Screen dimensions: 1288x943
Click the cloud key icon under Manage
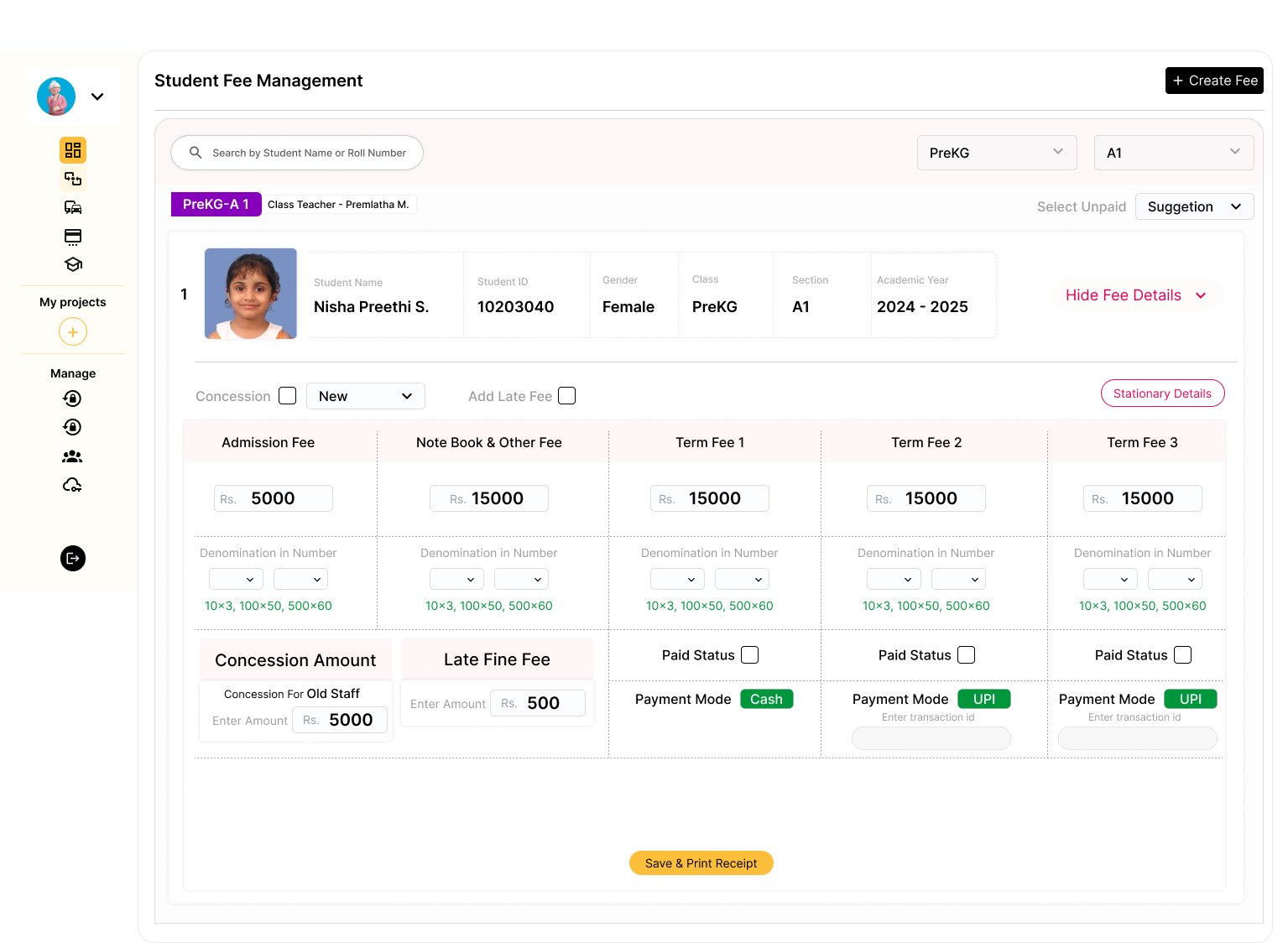(x=73, y=485)
